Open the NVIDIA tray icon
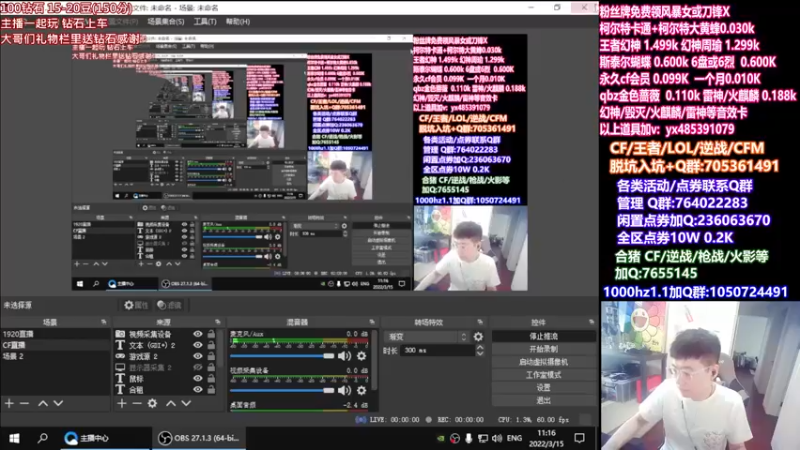Image resolution: width=800 pixels, height=450 pixels. (441, 438)
